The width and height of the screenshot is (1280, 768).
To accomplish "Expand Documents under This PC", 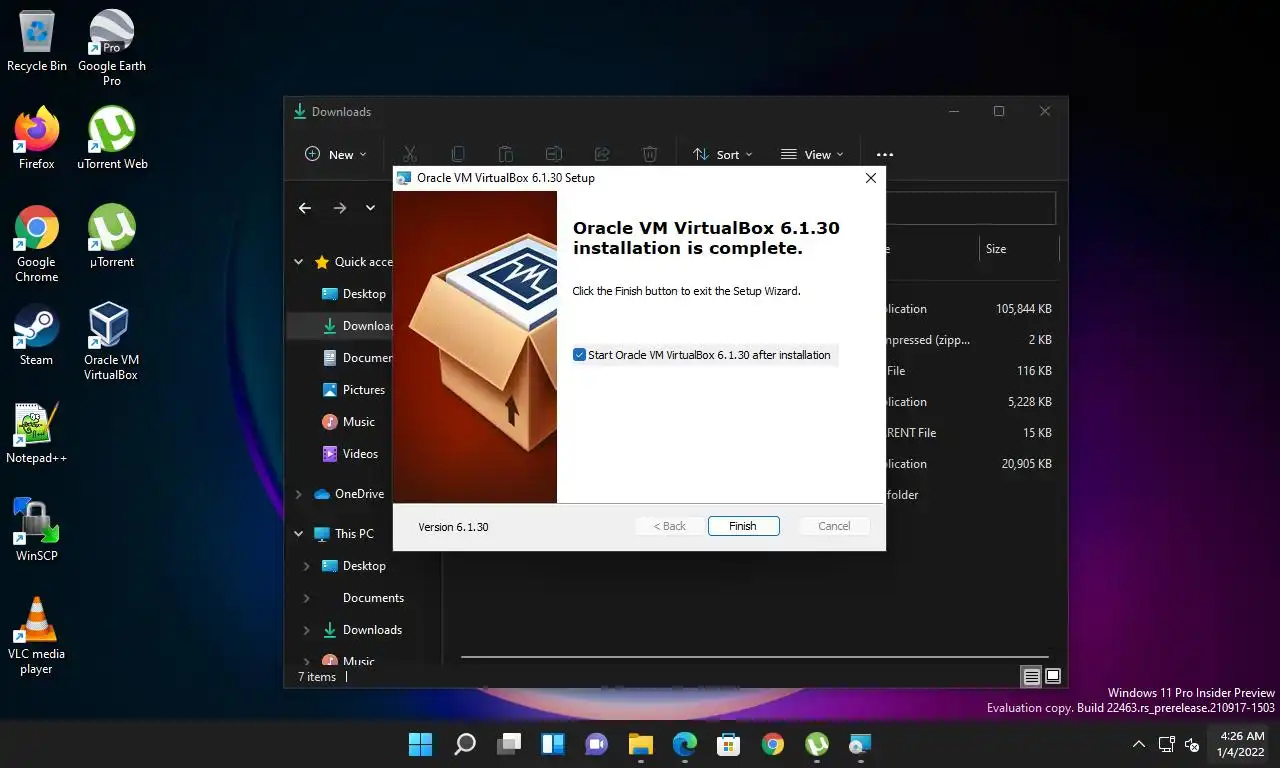I will [x=306, y=598].
